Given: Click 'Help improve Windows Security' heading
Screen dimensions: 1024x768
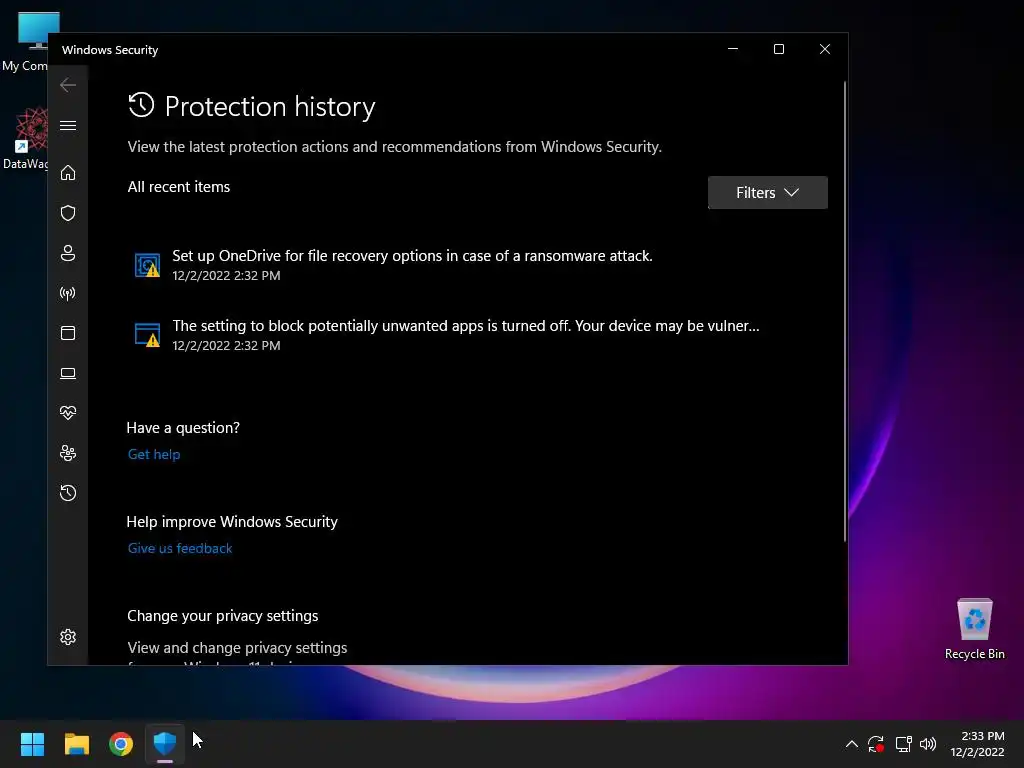Looking at the screenshot, I should pos(232,522).
